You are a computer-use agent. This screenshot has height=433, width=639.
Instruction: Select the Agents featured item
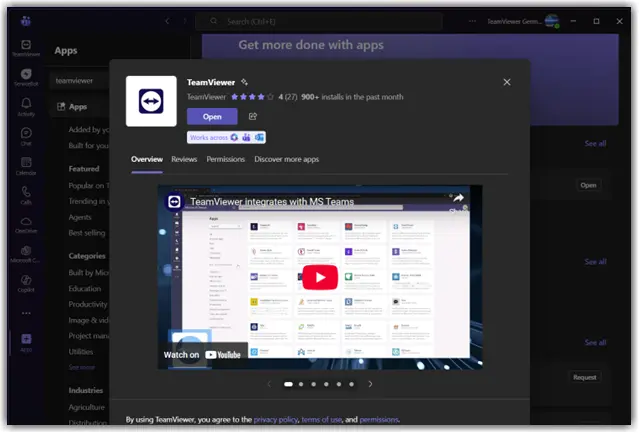(80, 217)
